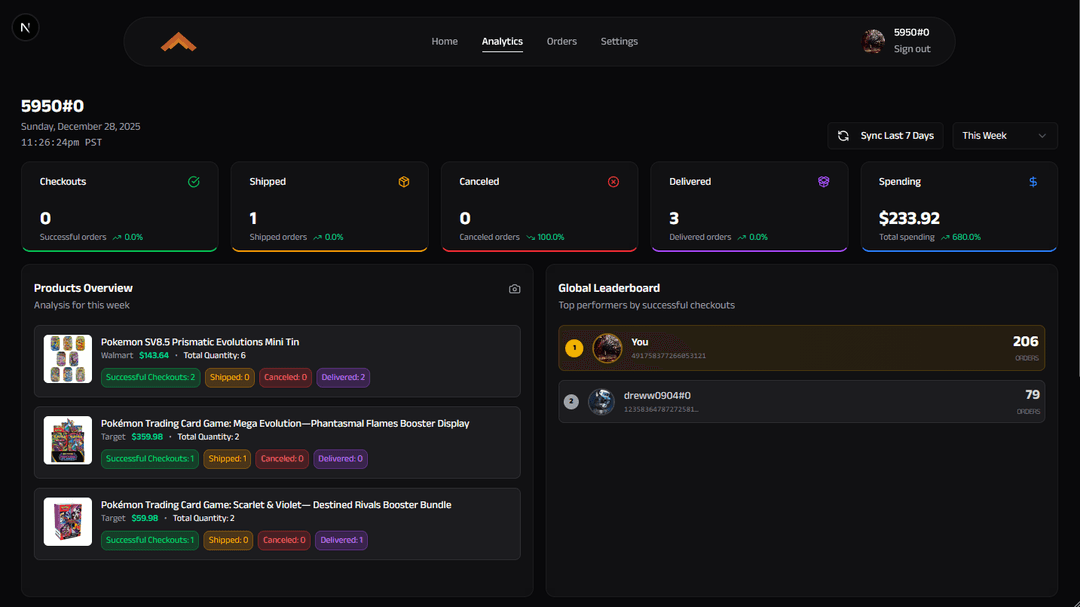Switch to the Orders tab

562,41
